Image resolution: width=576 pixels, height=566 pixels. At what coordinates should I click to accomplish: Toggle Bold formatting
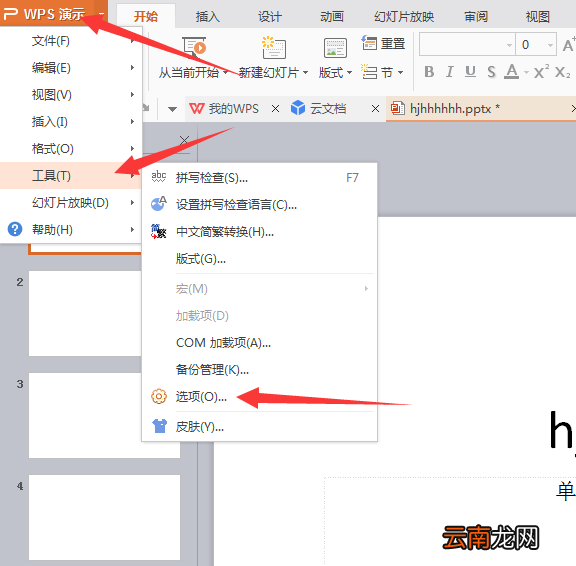click(x=429, y=72)
